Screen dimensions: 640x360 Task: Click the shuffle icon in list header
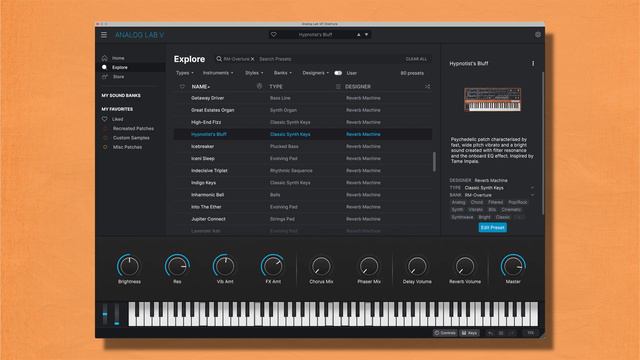(427, 87)
